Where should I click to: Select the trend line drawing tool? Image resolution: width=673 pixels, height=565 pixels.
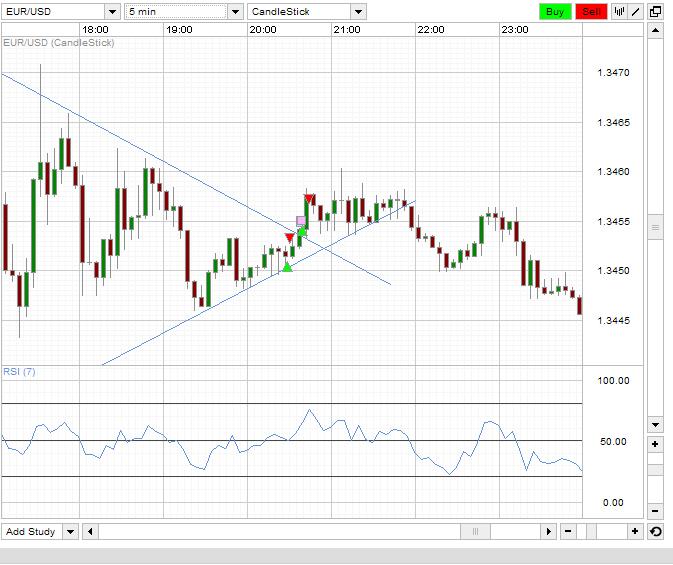(x=636, y=12)
